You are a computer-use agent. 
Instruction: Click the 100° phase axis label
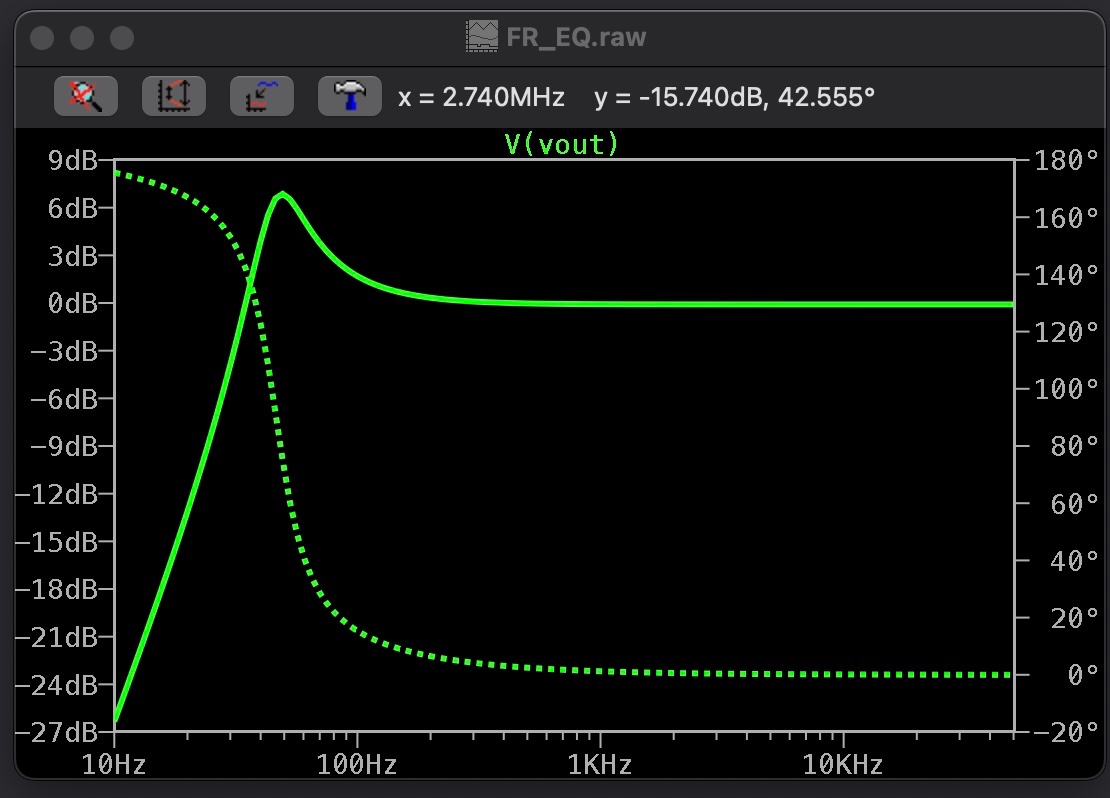[1066, 388]
